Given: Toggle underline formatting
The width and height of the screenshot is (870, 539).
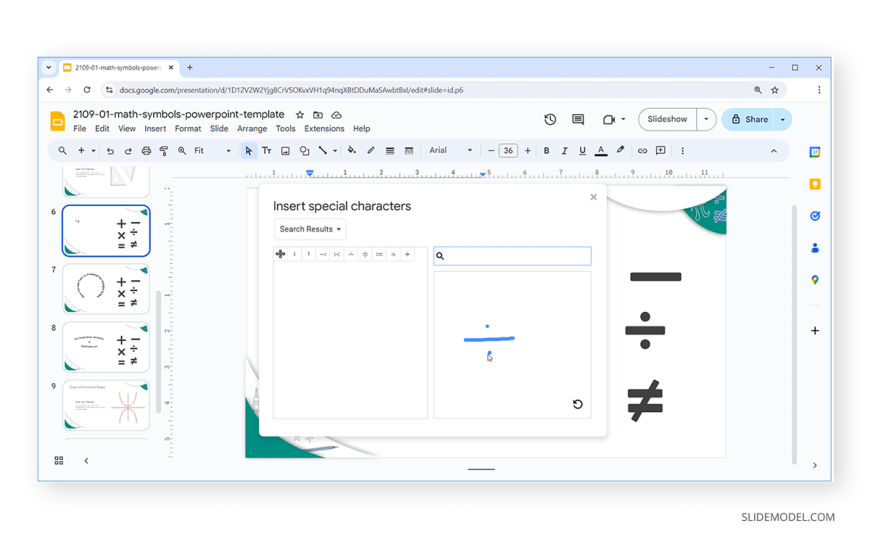Looking at the screenshot, I should coord(582,151).
